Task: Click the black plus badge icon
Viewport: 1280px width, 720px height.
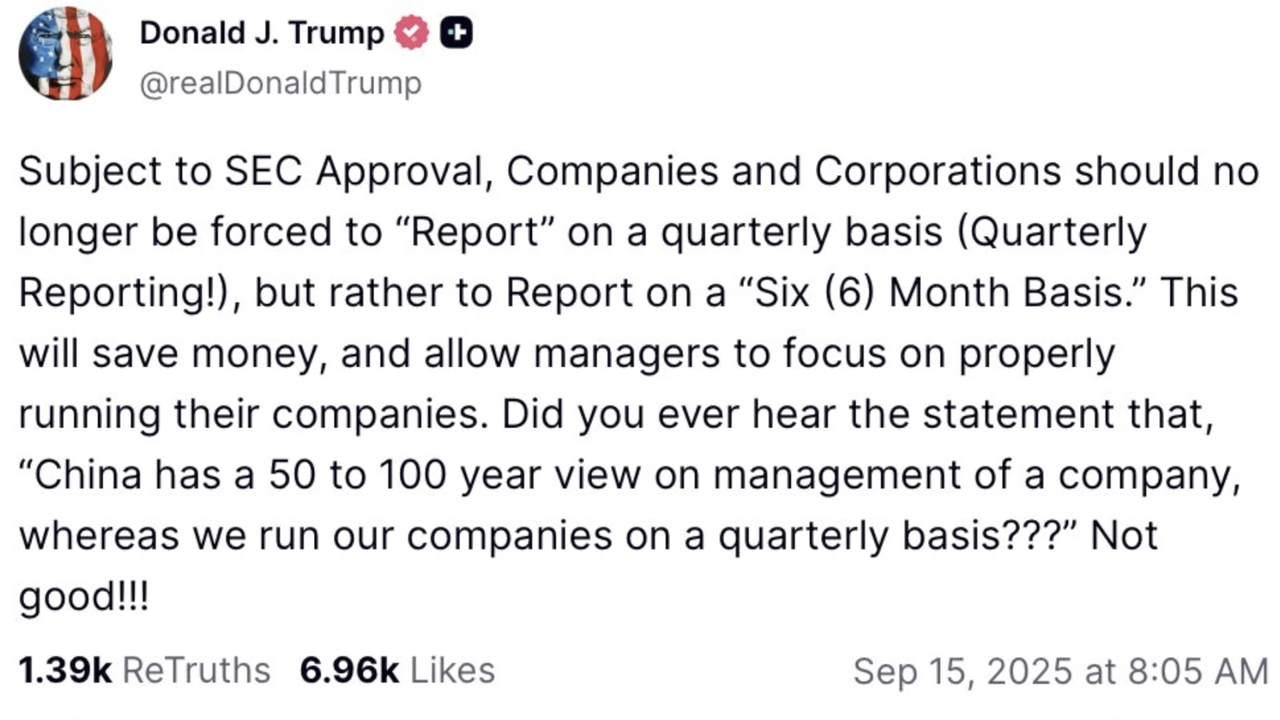Action: click(456, 33)
